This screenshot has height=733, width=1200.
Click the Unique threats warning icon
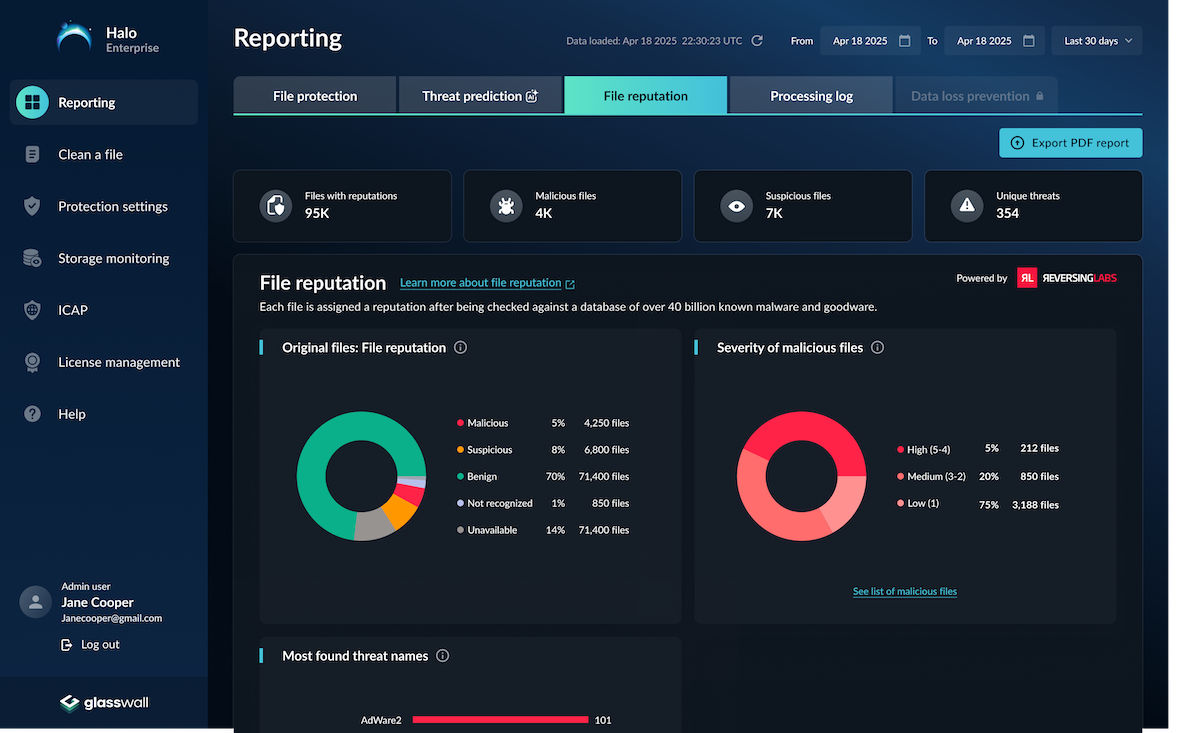pos(967,205)
